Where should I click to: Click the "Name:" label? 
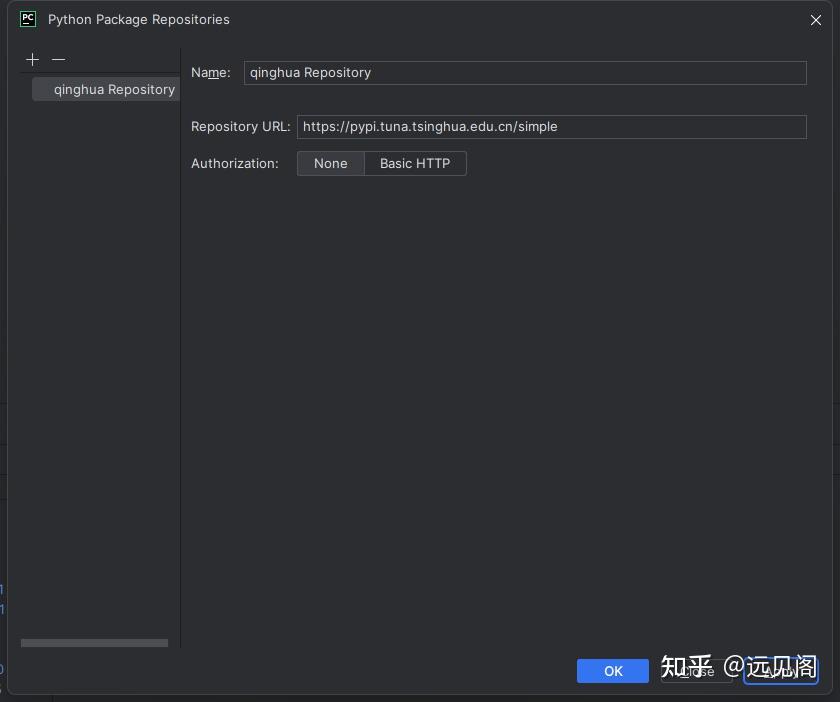click(x=210, y=73)
